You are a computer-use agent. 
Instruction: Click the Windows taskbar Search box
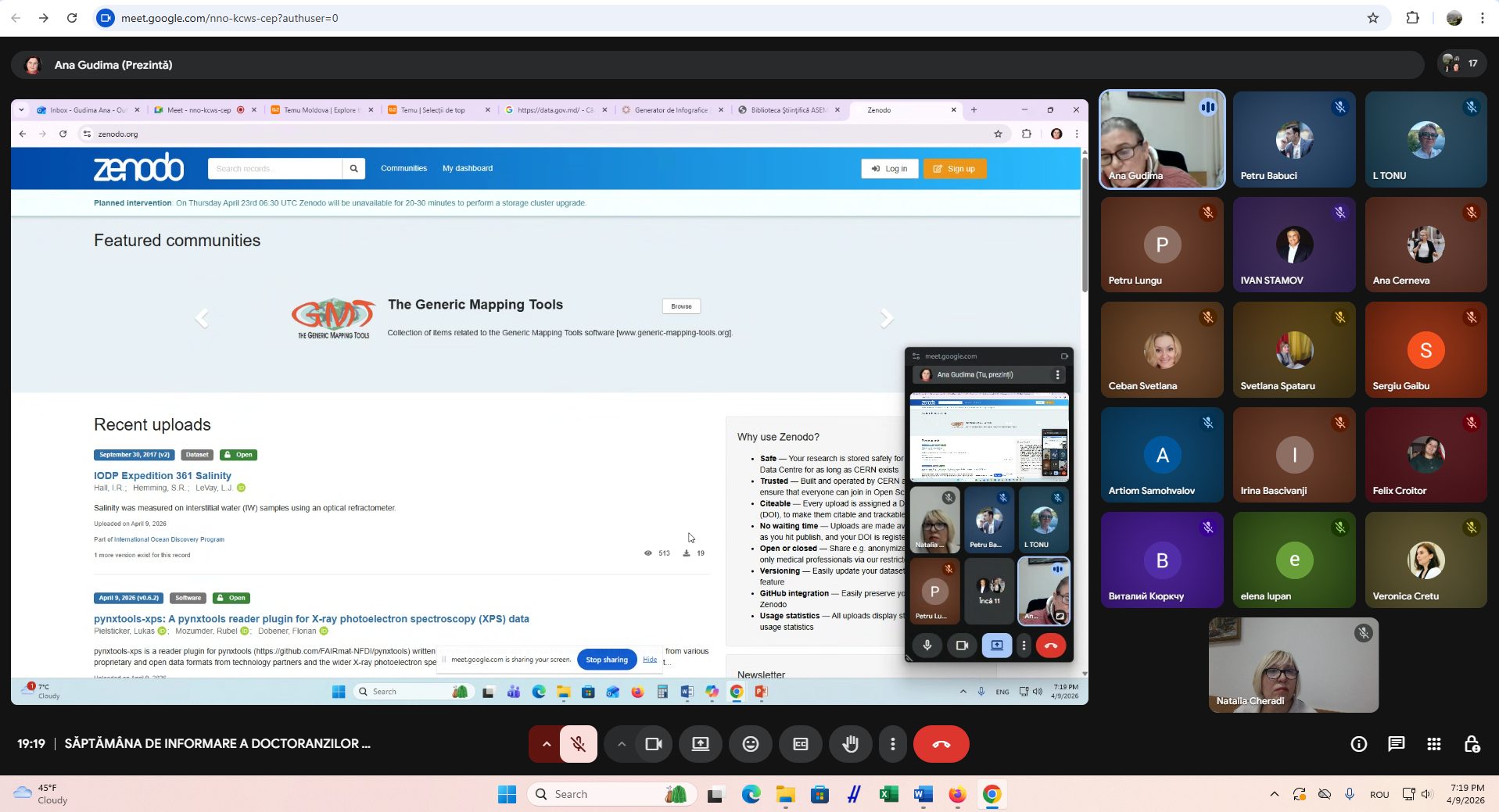coord(612,794)
